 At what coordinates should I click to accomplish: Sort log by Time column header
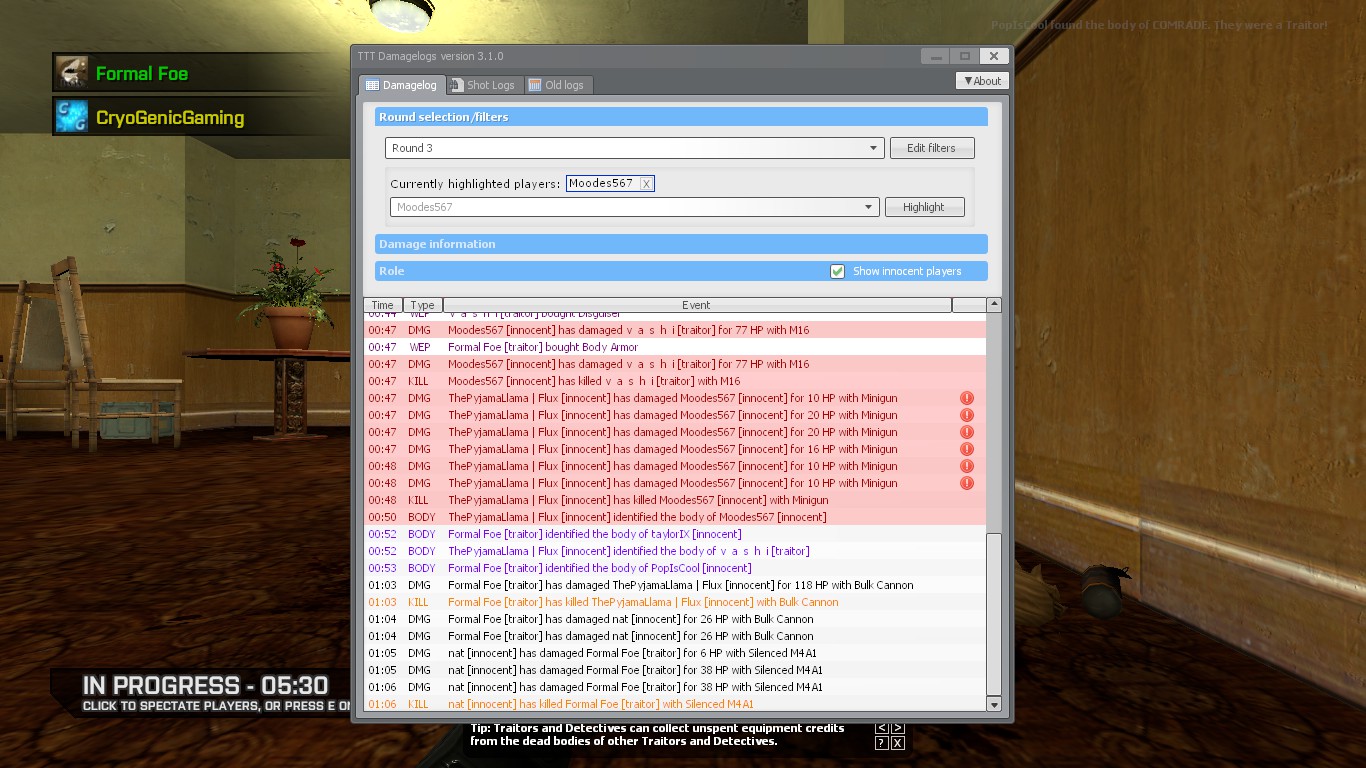(x=383, y=305)
